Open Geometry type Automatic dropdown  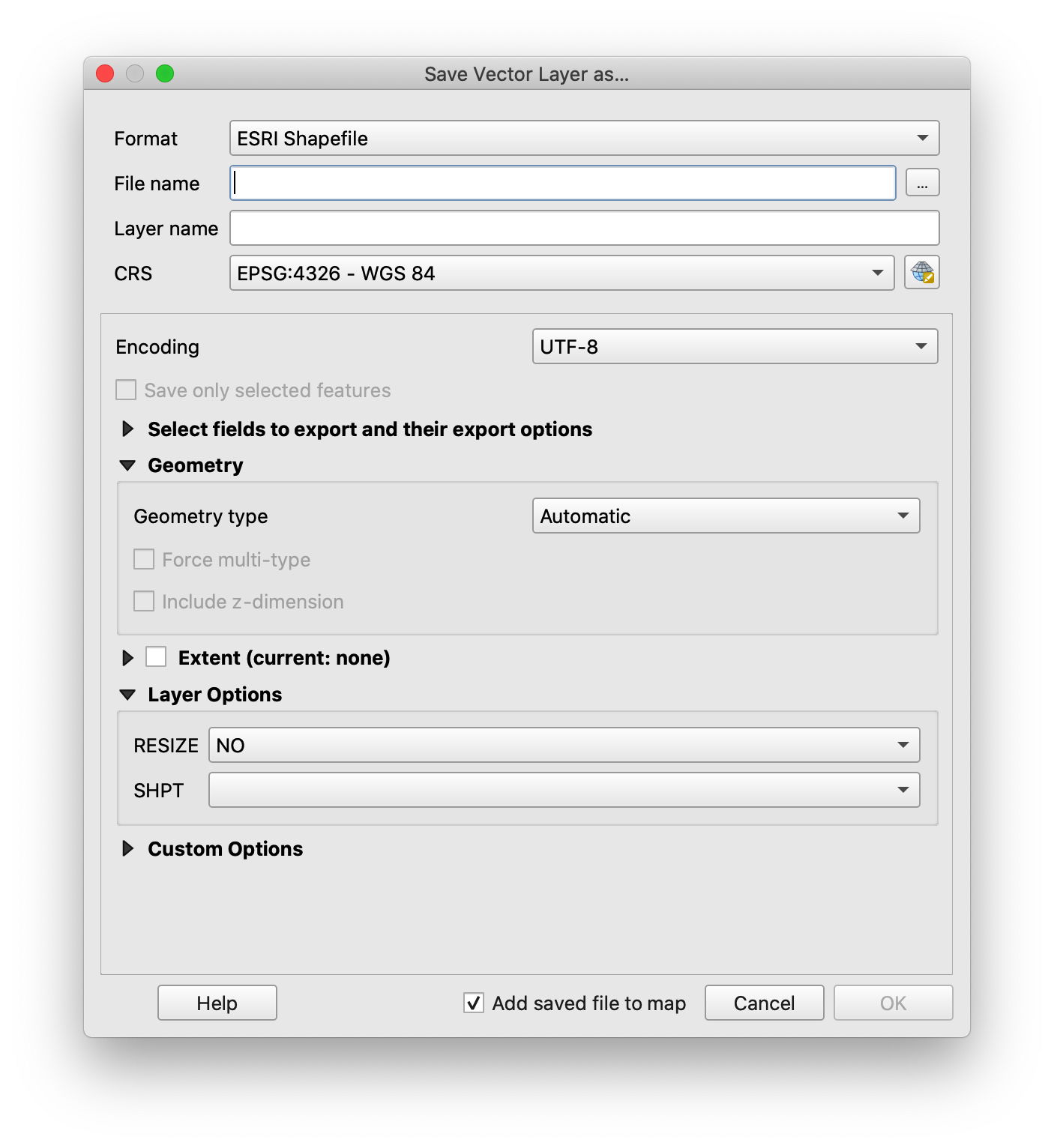(x=726, y=516)
